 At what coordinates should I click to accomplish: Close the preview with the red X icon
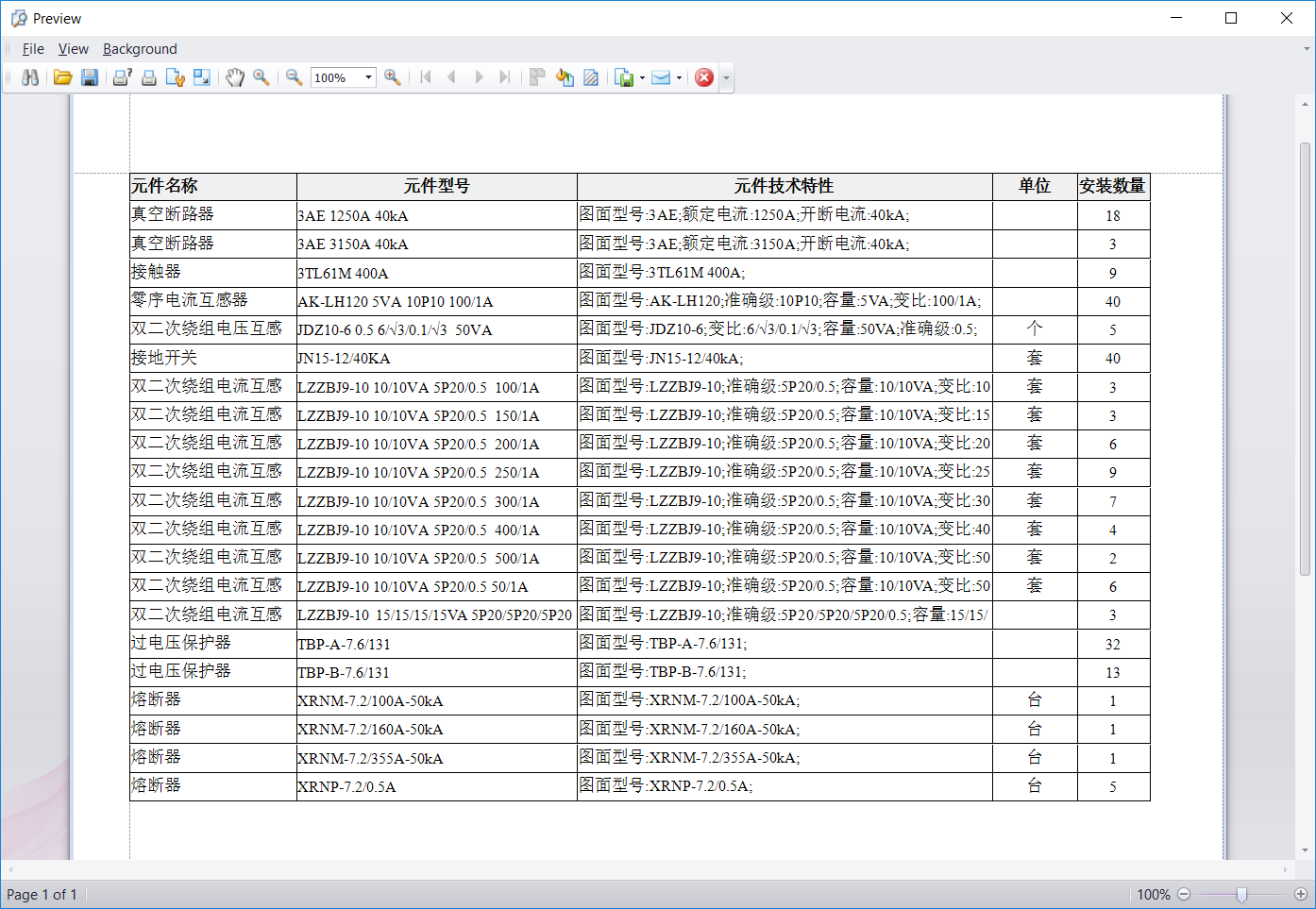pos(704,77)
